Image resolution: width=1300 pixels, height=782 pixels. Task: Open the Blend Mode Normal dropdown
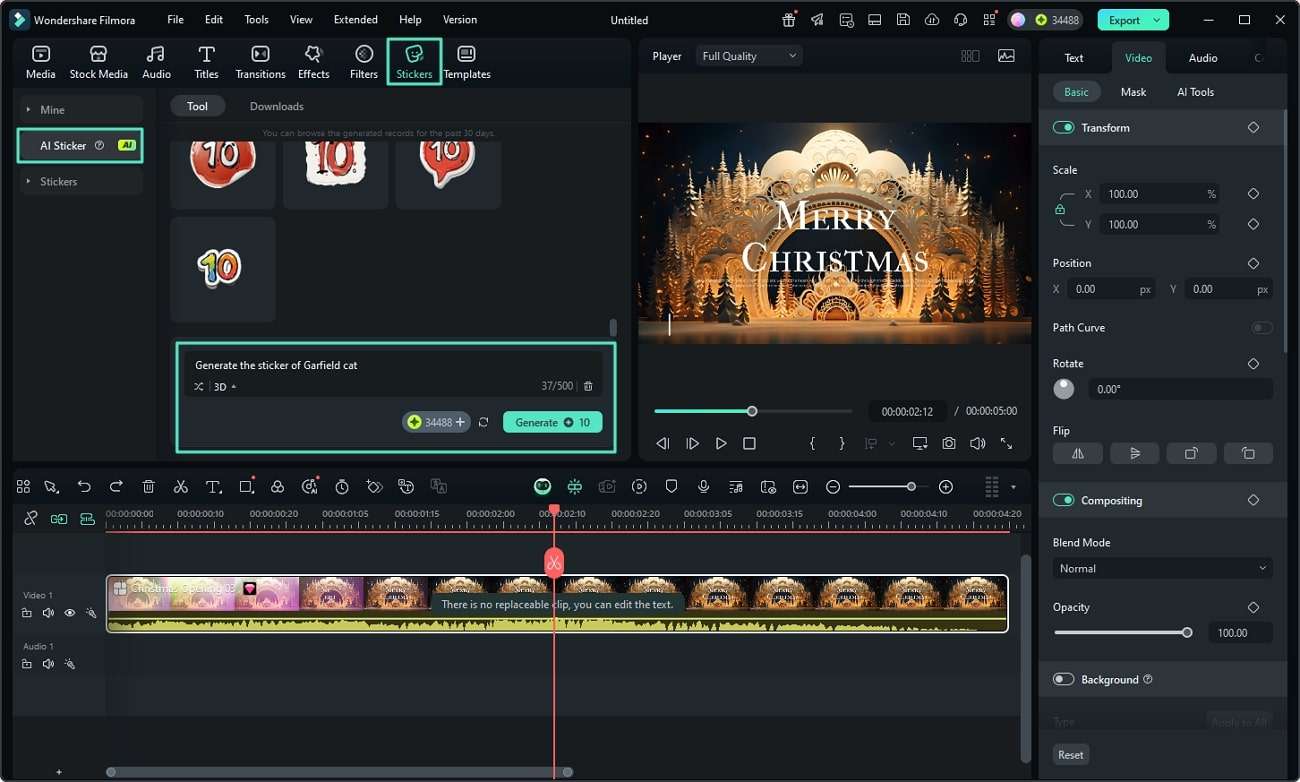click(1163, 568)
